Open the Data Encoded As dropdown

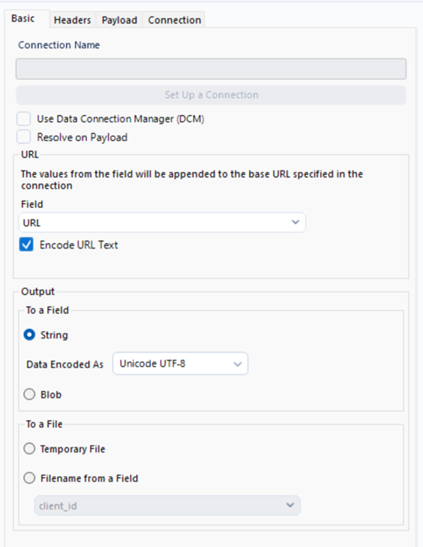click(180, 364)
